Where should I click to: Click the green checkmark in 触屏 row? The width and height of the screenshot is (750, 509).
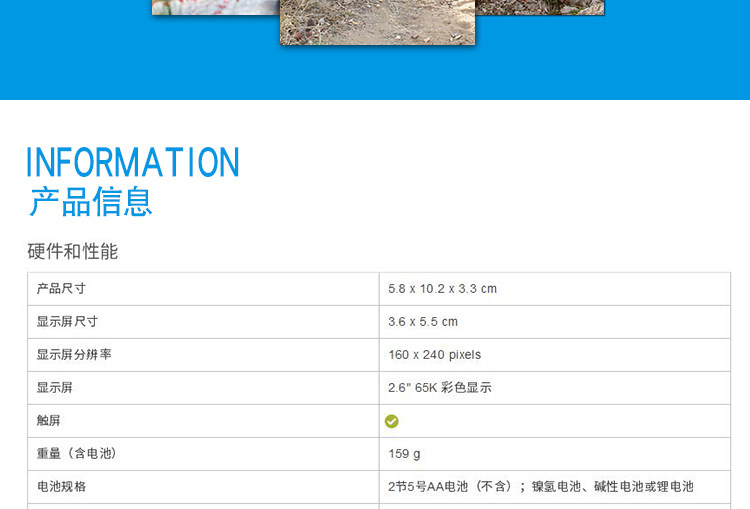[391, 421]
